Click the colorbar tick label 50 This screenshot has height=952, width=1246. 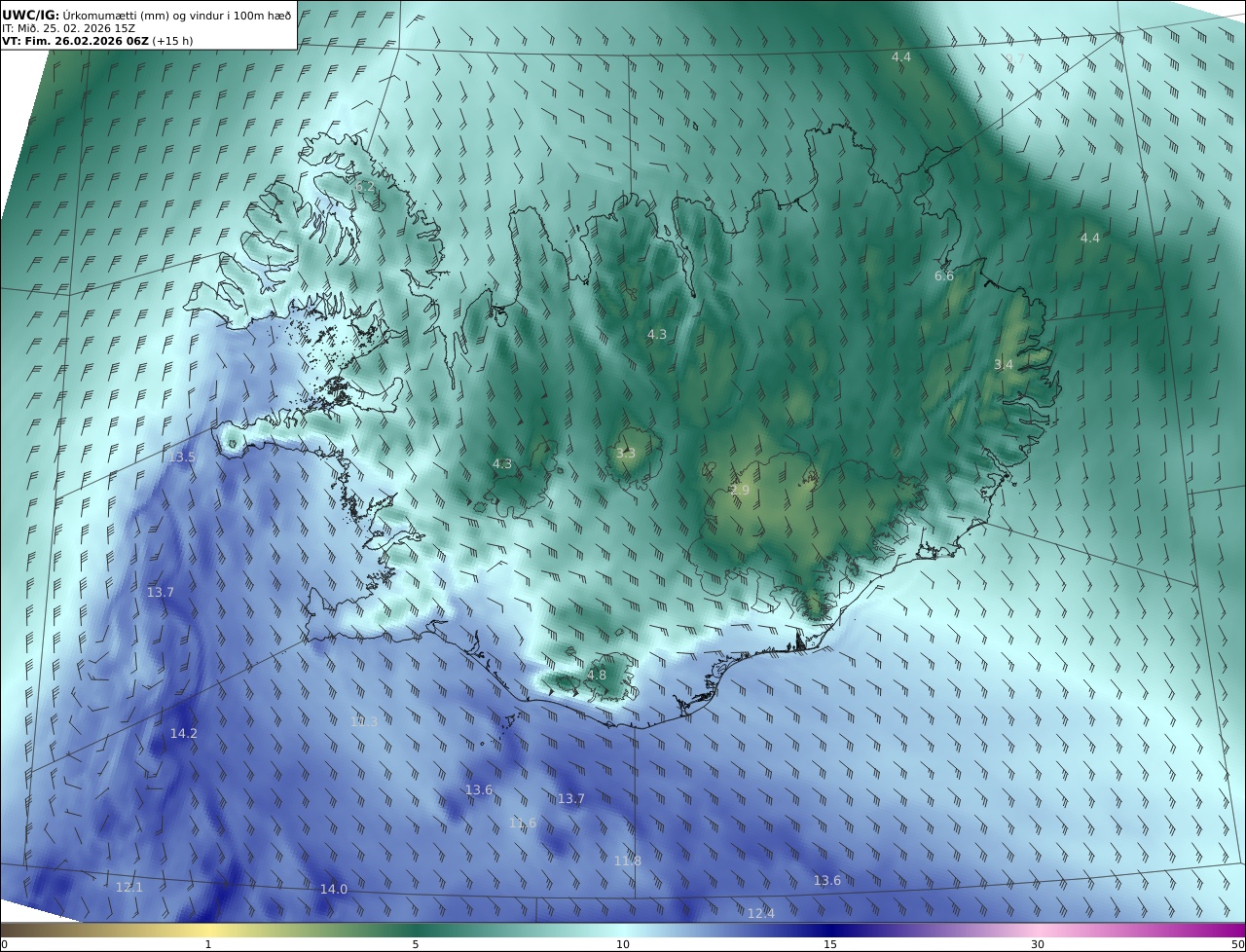[1237, 944]
